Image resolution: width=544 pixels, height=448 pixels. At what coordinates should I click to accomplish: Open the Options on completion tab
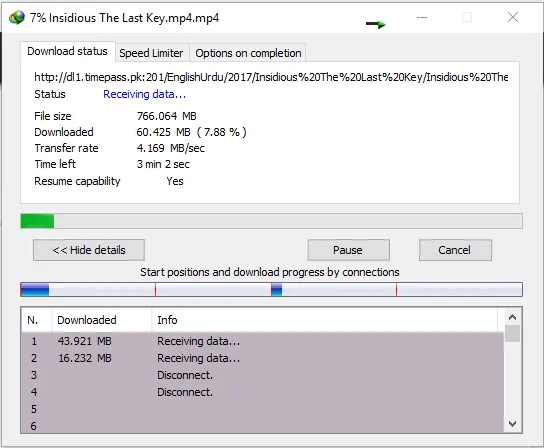[x=248, y=53]
